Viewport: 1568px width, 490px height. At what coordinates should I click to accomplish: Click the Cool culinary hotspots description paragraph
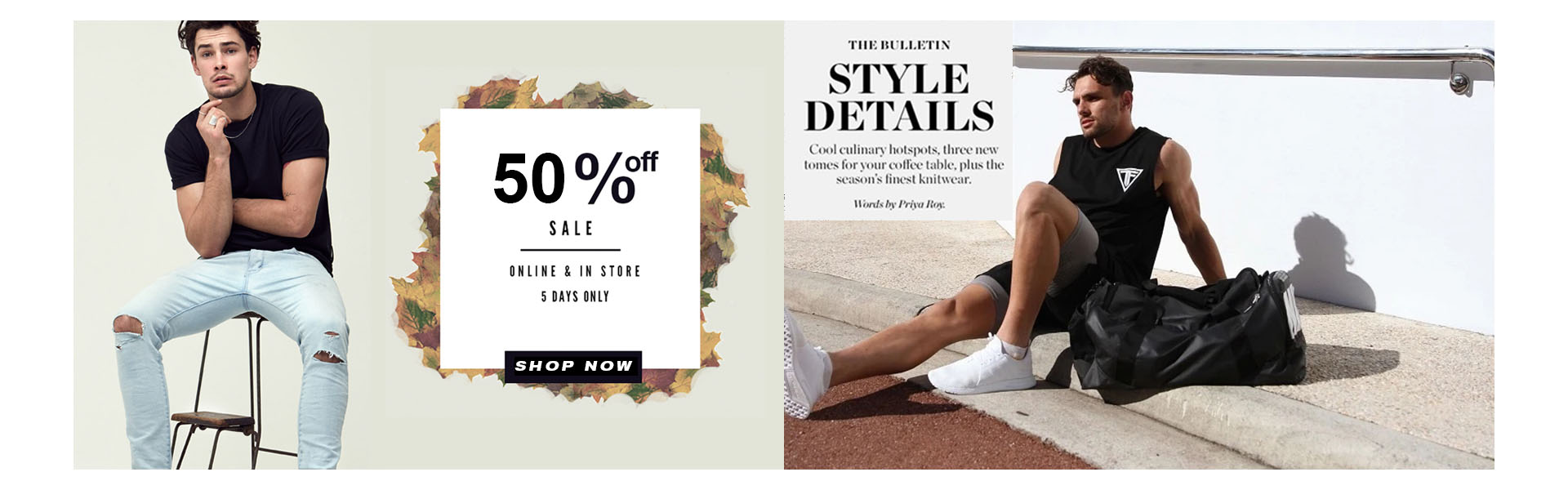click(x=903, y=164)
